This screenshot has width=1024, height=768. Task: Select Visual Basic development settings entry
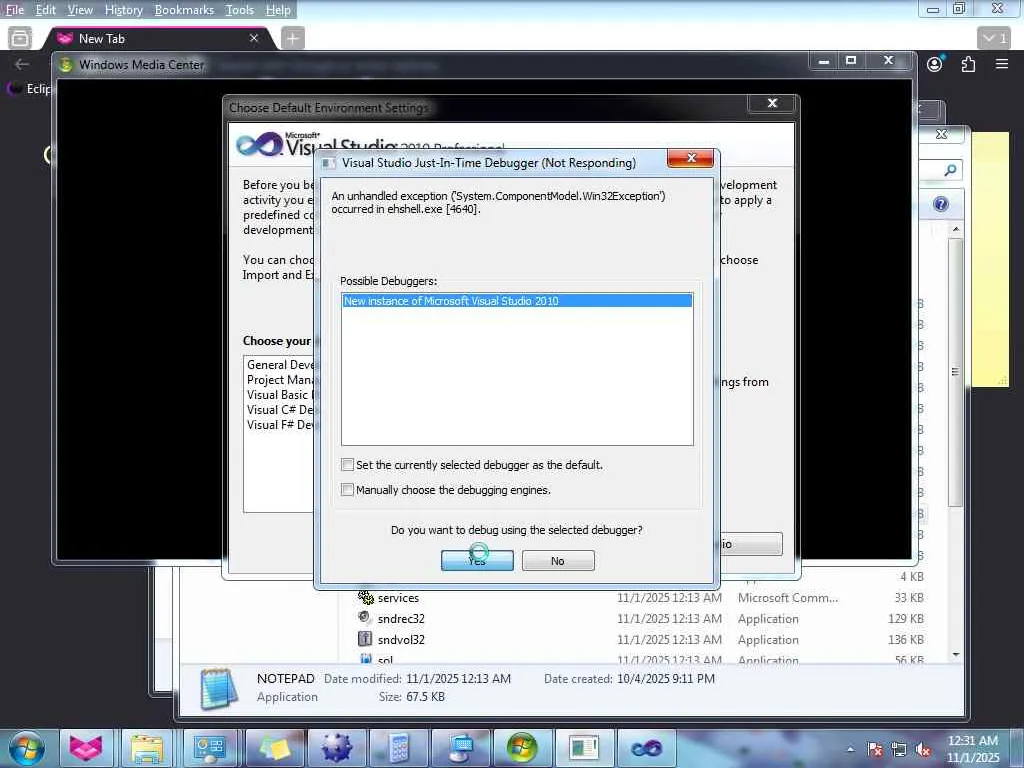280,394
